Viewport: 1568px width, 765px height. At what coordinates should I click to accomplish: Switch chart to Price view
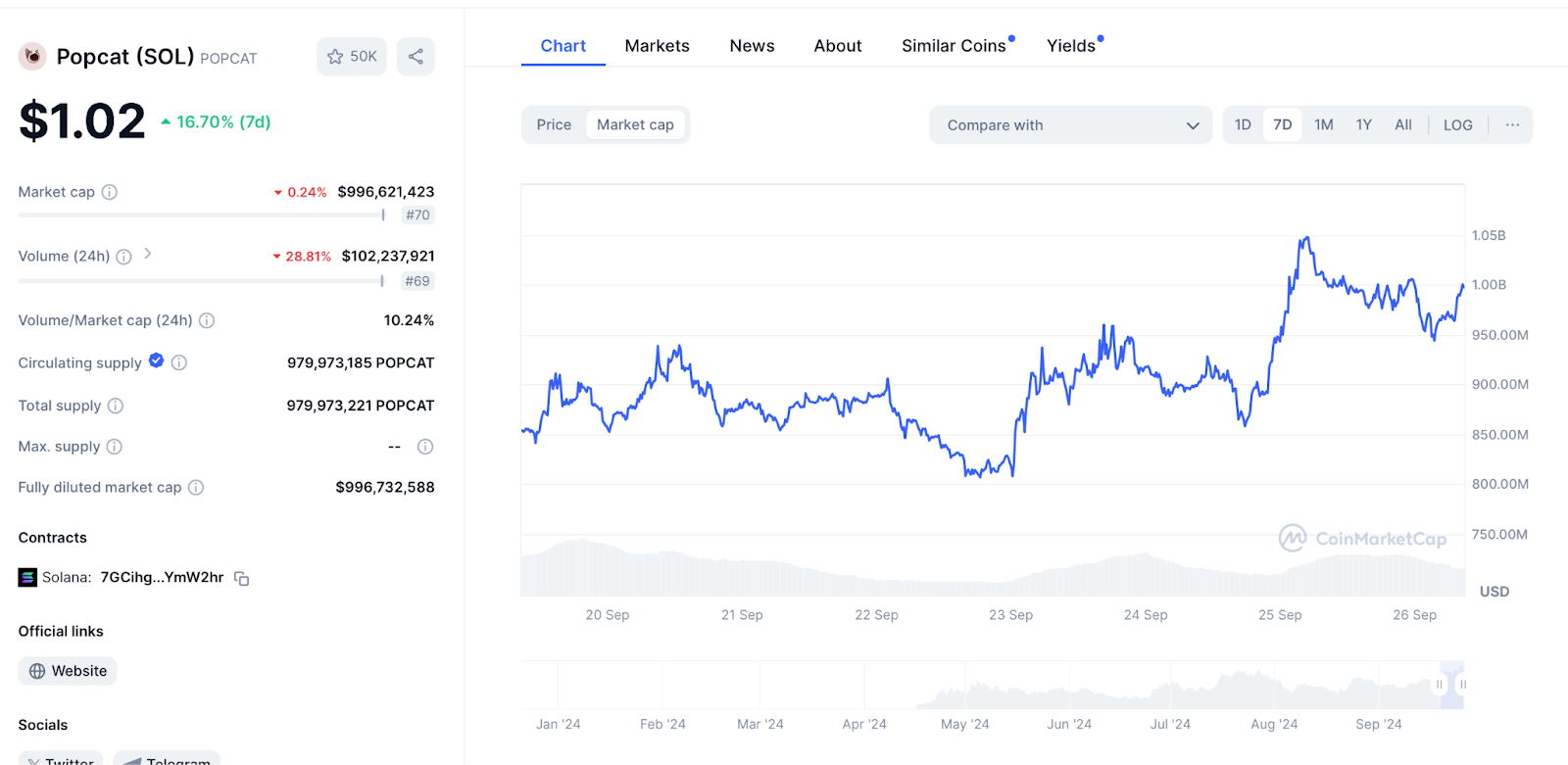554,124
